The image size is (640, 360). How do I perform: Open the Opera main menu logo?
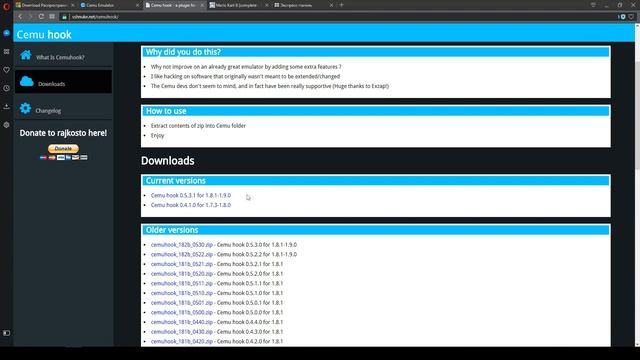point(6,6)
